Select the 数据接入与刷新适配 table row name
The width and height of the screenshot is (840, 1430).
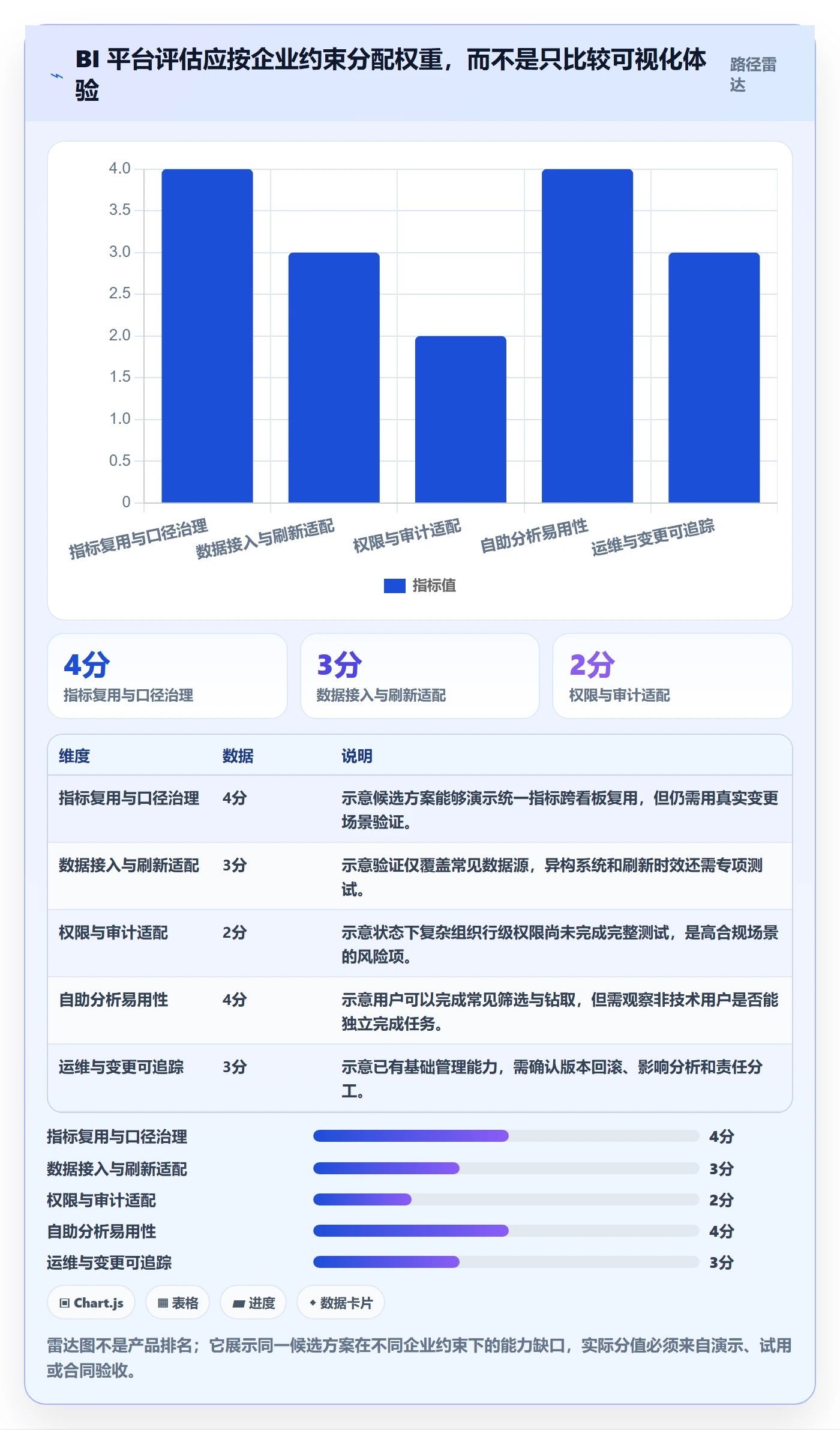tap(129, 866)
